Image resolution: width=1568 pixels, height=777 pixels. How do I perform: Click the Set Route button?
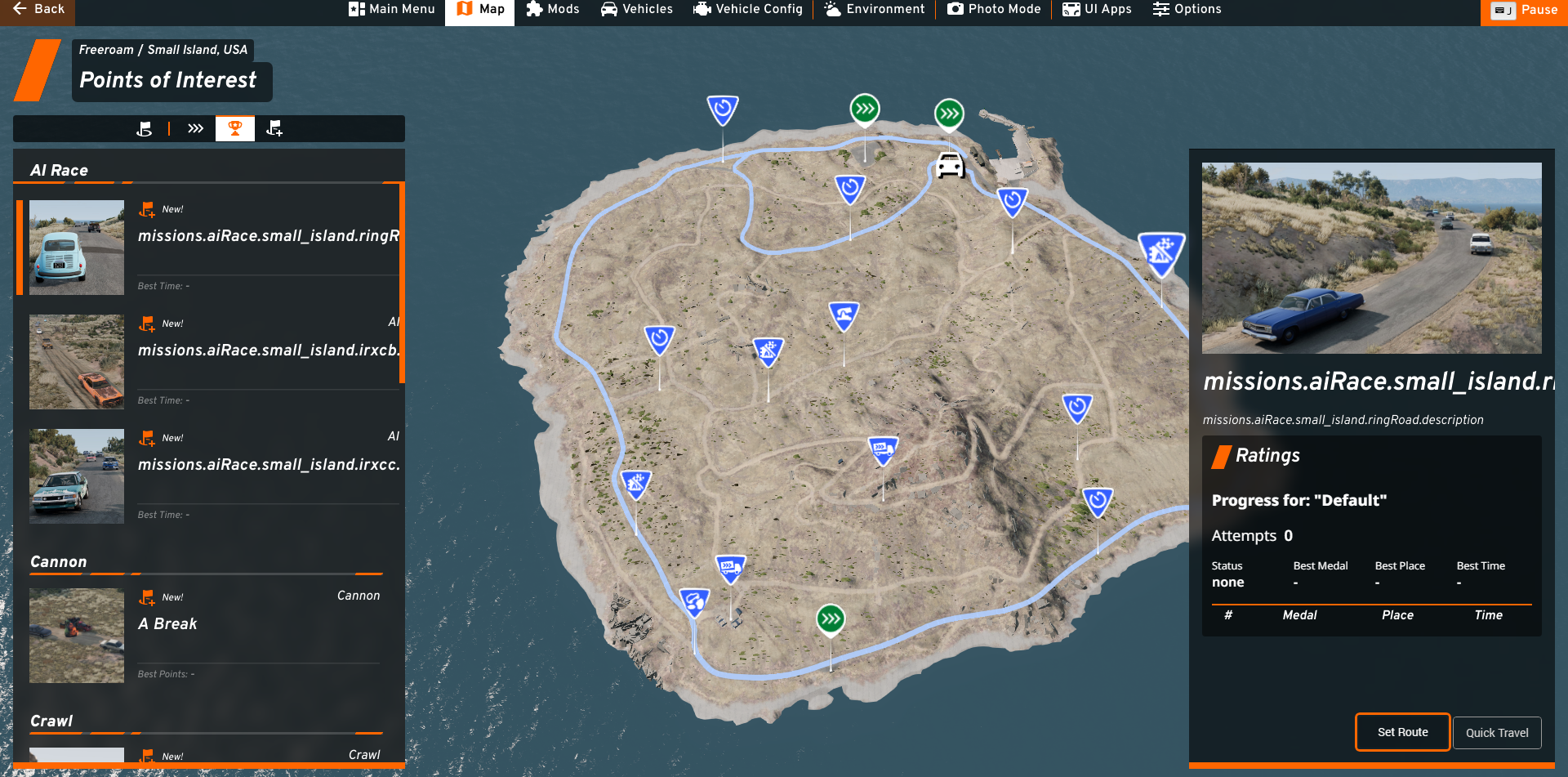(x=1403, y=732)
